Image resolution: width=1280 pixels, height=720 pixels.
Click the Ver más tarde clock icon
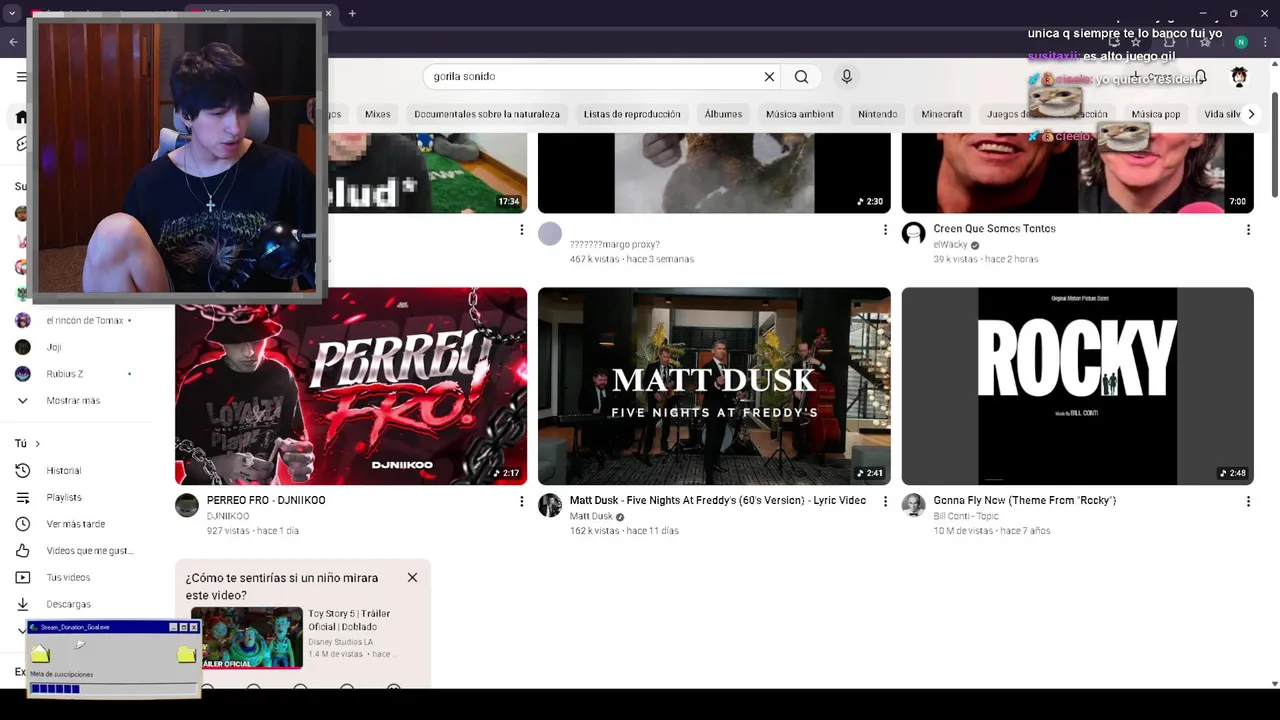pyautogui.click(x=22, y=524)
